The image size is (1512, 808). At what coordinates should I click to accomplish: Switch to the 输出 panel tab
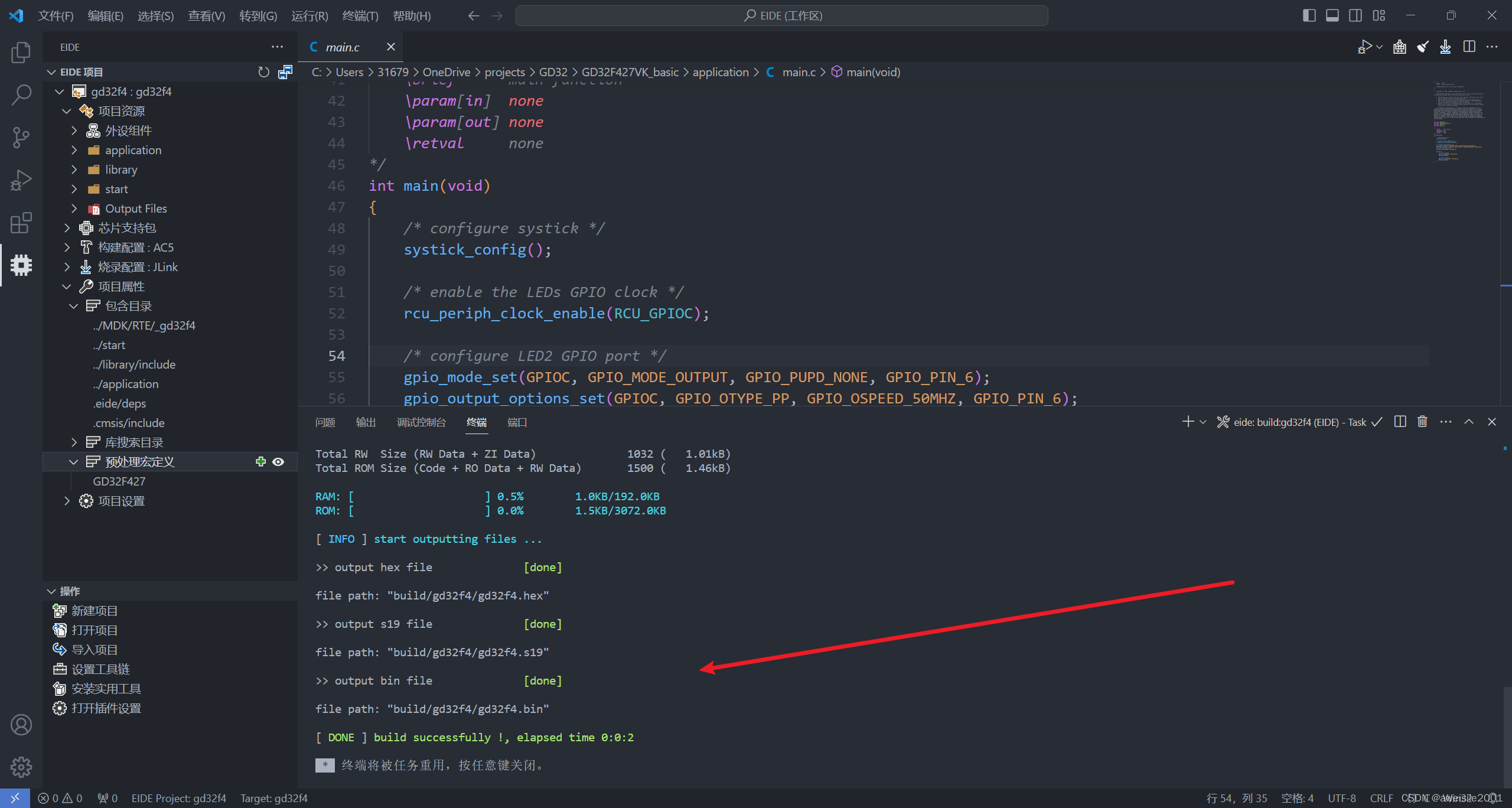(366, 422)
